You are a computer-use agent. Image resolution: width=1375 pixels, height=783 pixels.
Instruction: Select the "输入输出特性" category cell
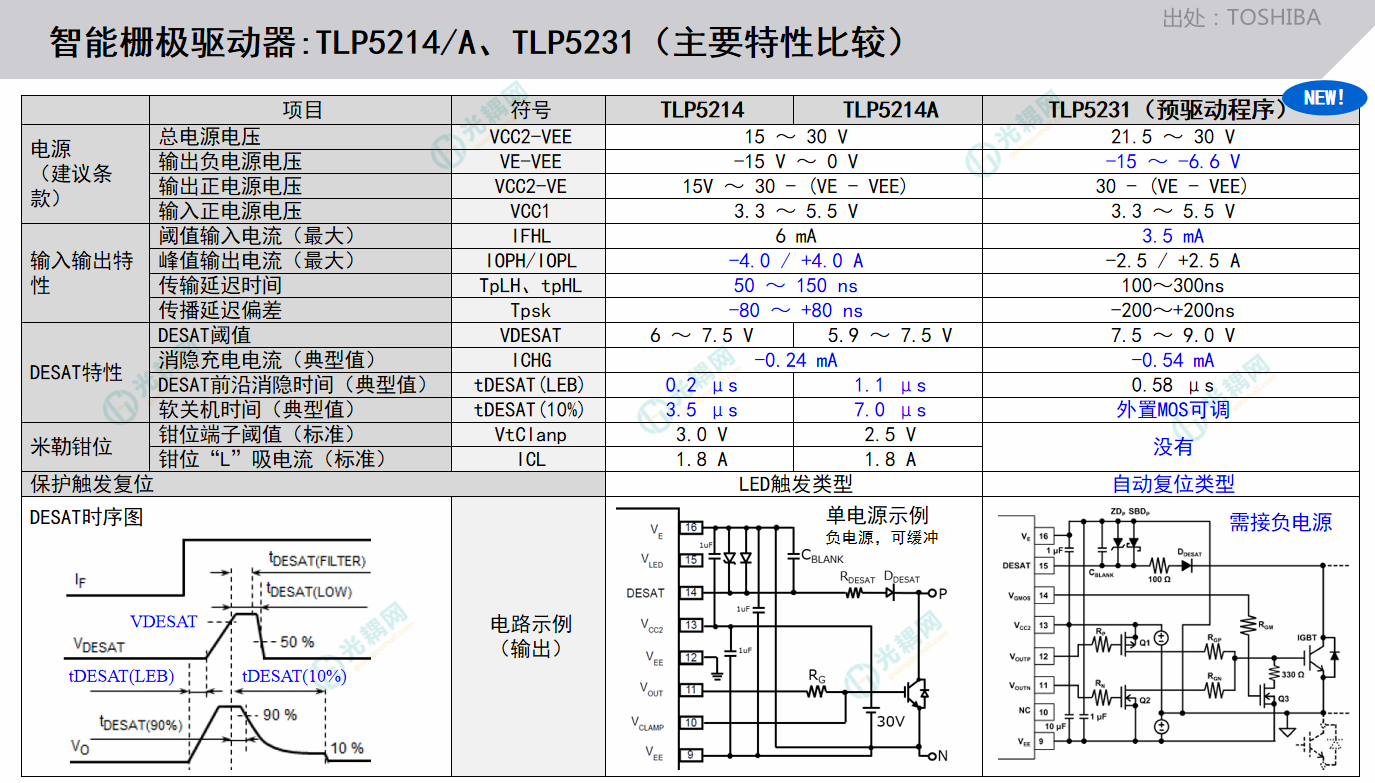coord(86,273)
